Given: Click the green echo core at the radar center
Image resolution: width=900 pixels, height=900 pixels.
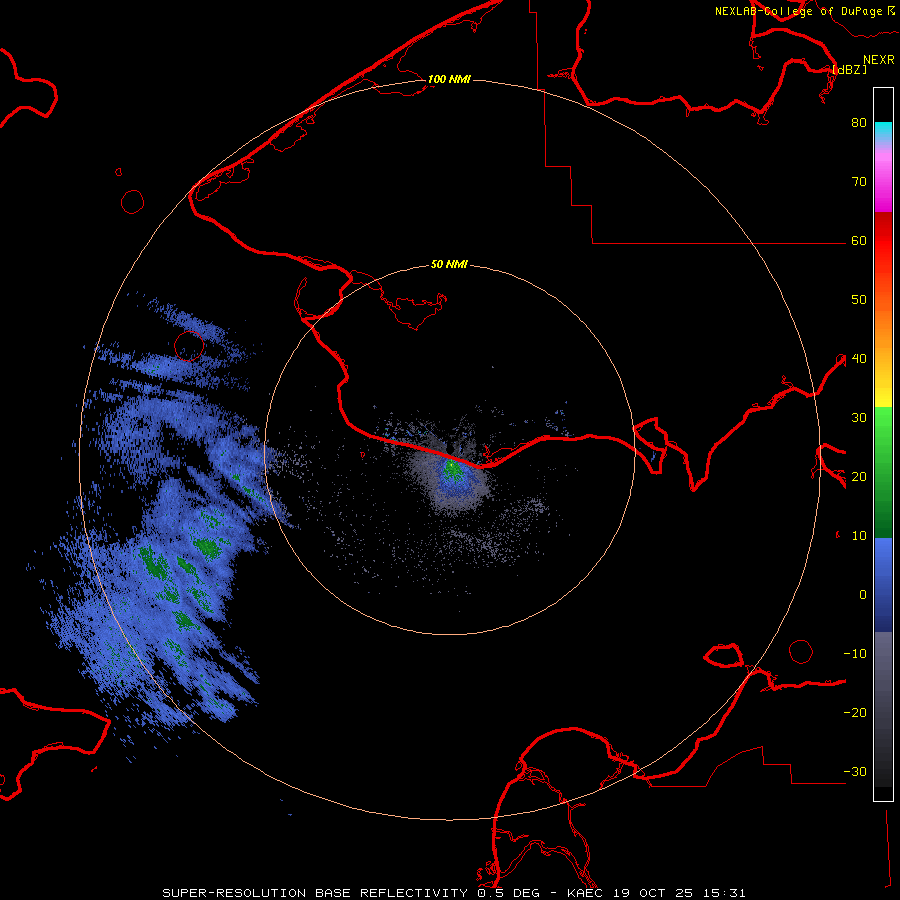Looking at the screenshot, I should pyautogui.click(x=453, y=471).
